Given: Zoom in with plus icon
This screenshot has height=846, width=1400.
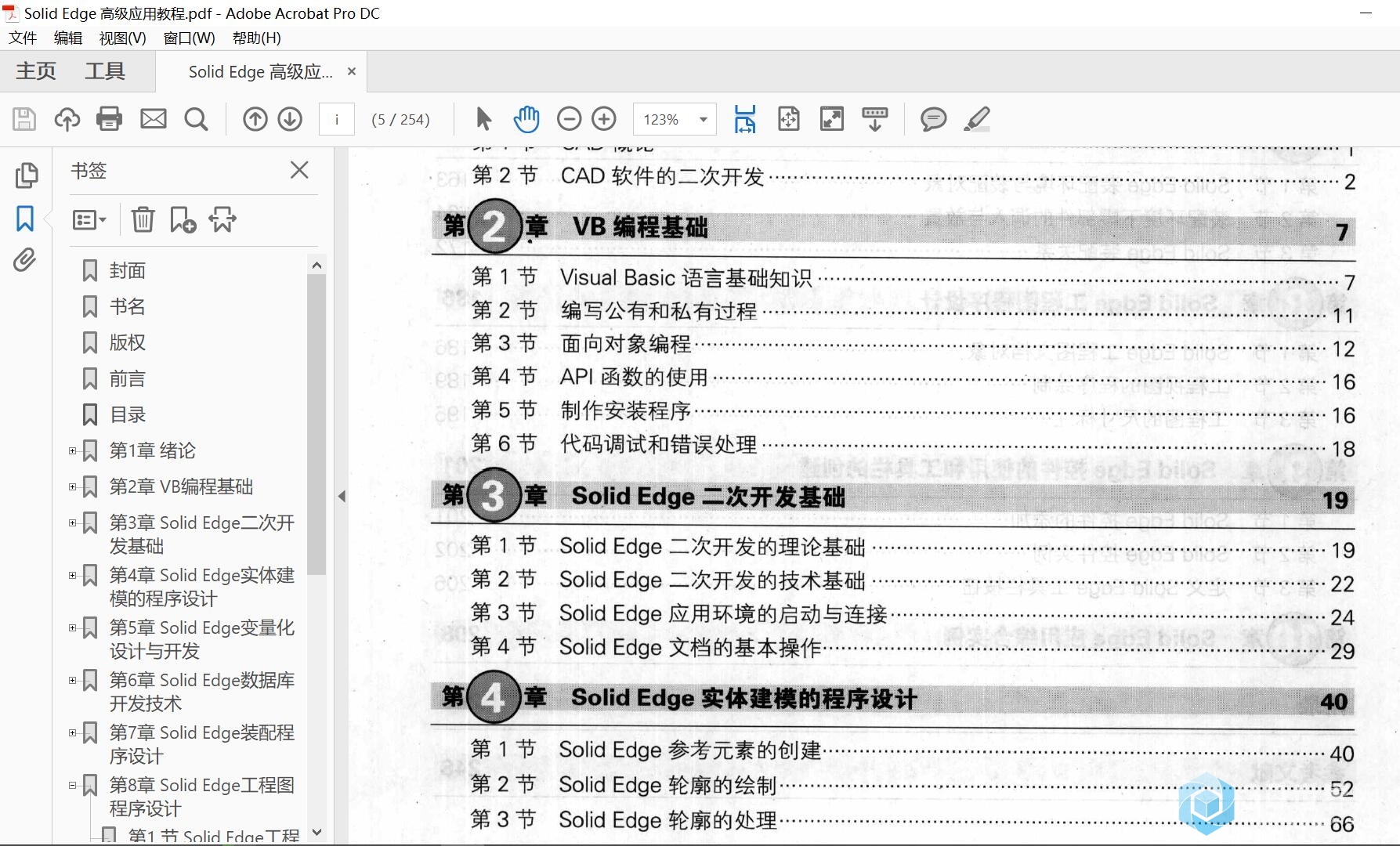Looking at the screenshot, I should pyautogui.click(x=604, y=119).
